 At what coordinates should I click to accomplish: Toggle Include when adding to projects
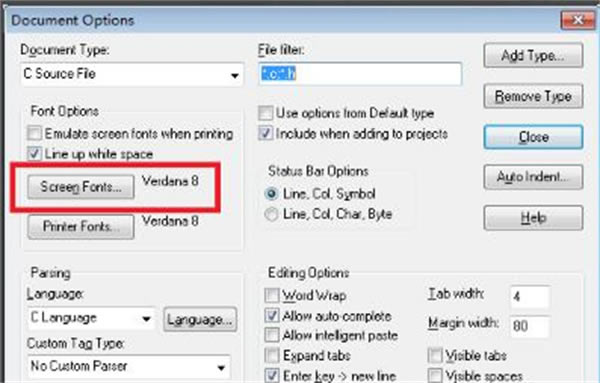(x=266, y=134)
